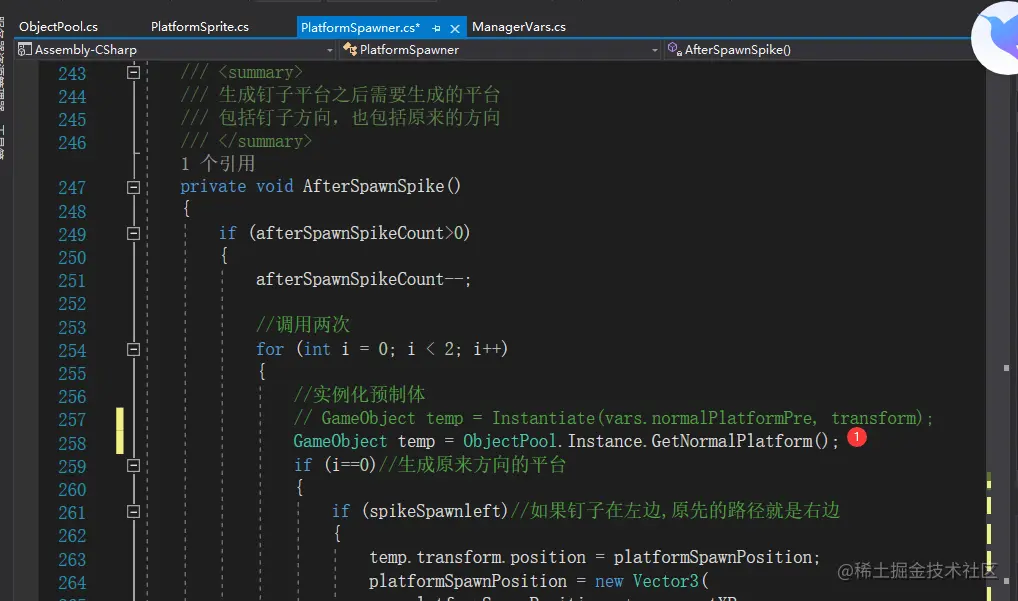Collapse the AfterSpawnSpike method at line 247
Viewport: 1018px width, 601px height.
pyautogui.click(x=133, y=188)
